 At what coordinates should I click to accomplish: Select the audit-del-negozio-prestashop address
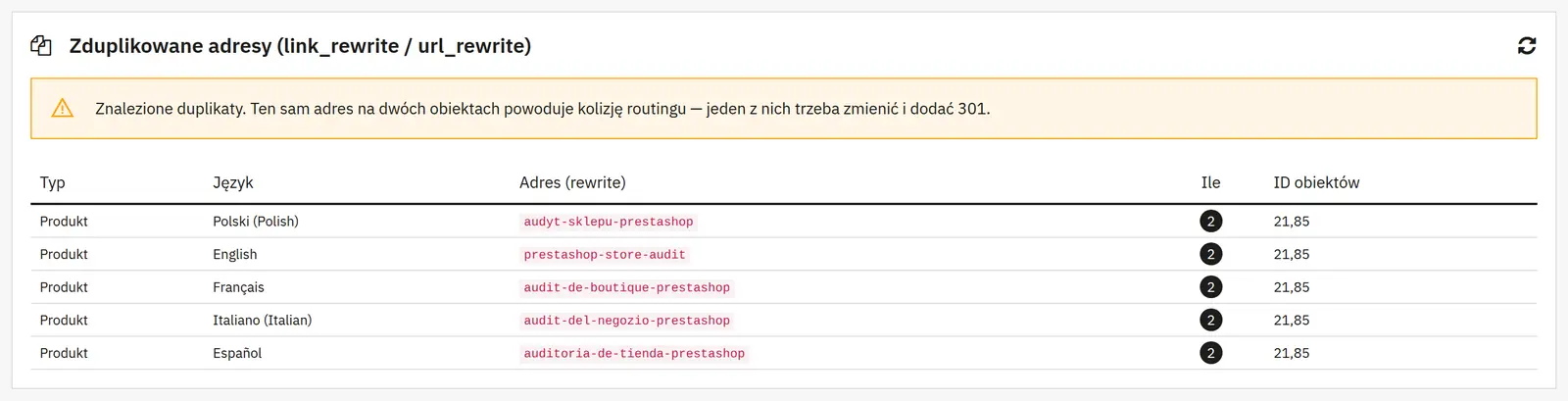pos(627,321)
